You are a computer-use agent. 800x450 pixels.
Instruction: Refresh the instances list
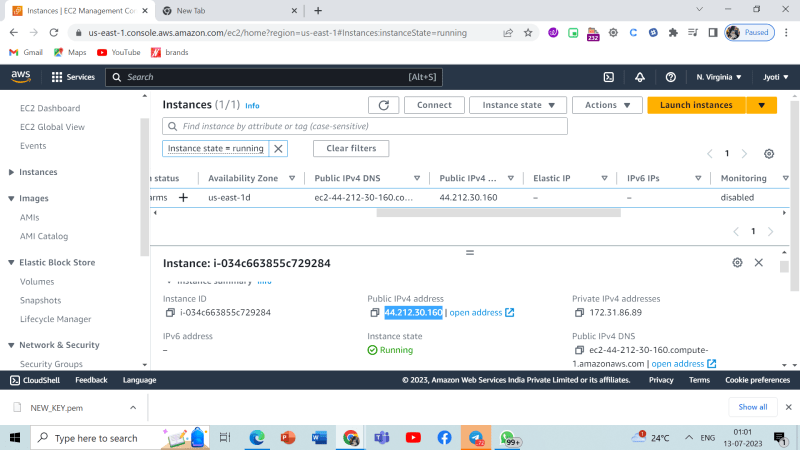[384, 105]
